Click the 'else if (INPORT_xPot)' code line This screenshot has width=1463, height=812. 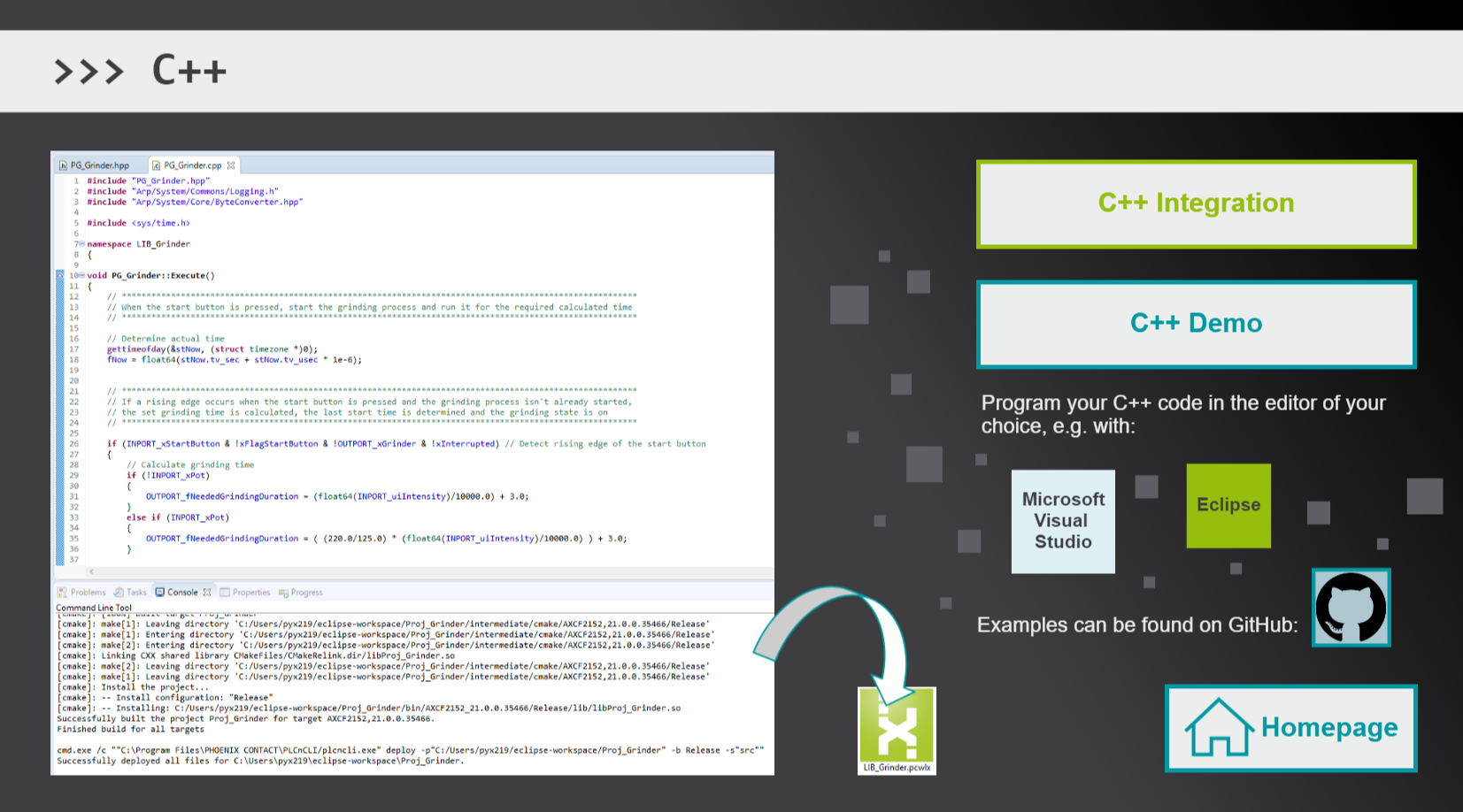[x=178, y=517]
